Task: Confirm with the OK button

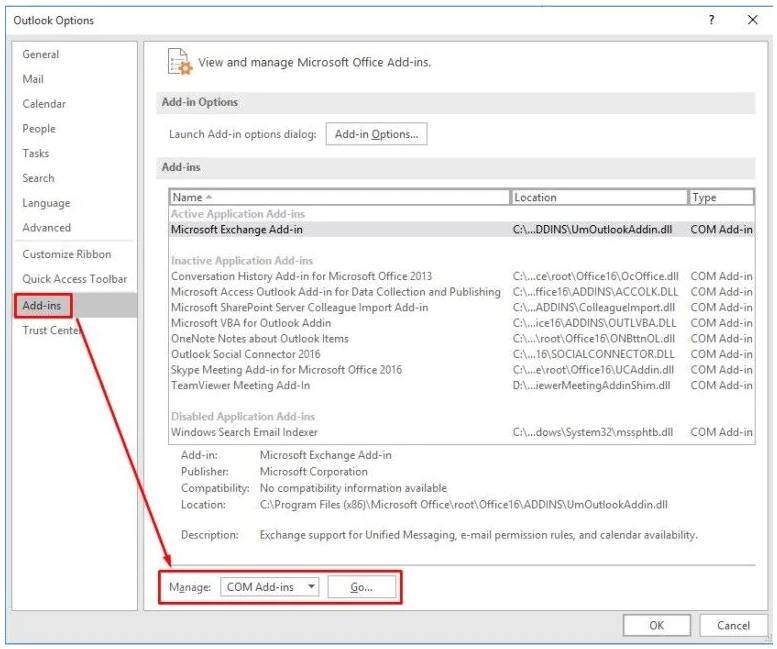Action: point(657,626)
